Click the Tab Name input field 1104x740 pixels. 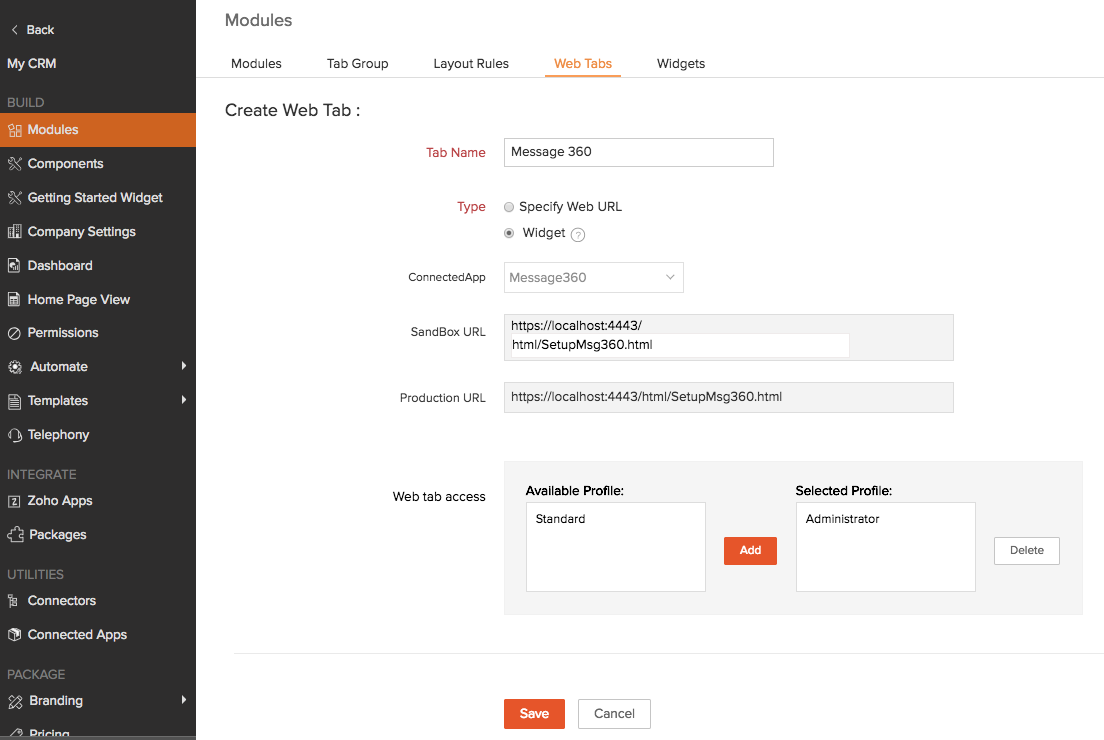coord(638,152)
